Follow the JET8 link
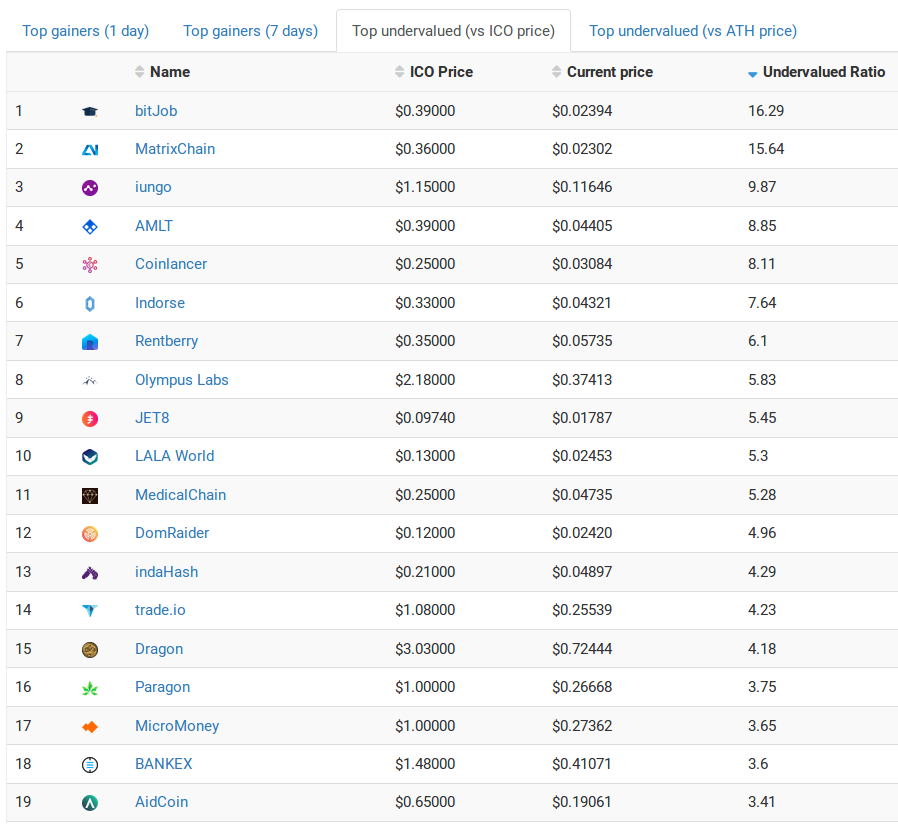 click(152, 417)
